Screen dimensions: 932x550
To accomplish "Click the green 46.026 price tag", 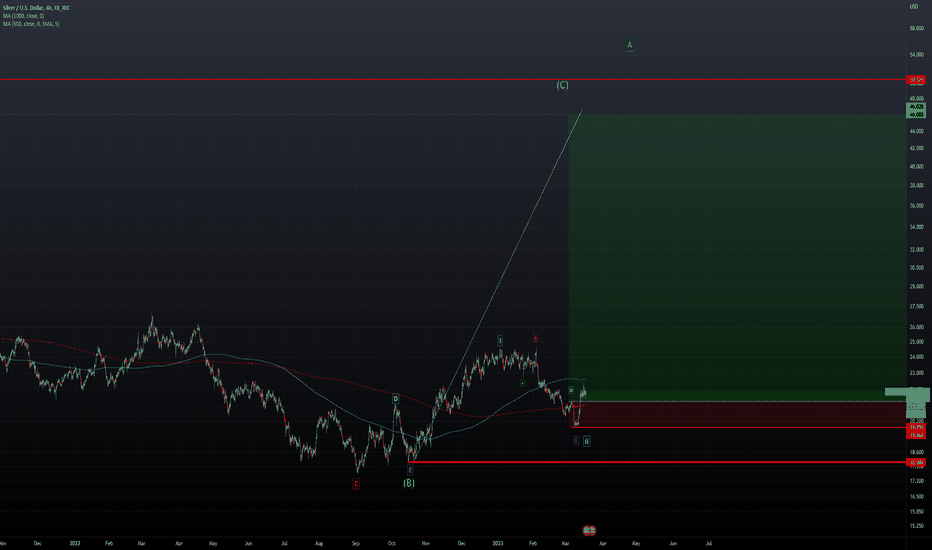I will (916, 106).
